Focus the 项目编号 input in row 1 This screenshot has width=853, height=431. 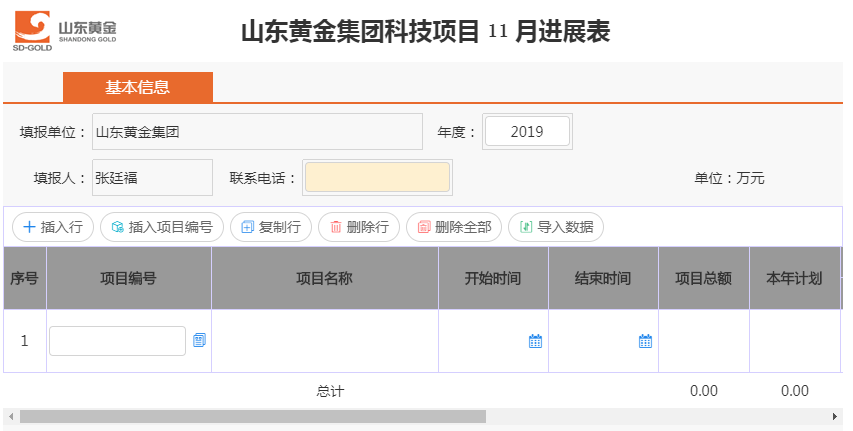tap(117, 341)
